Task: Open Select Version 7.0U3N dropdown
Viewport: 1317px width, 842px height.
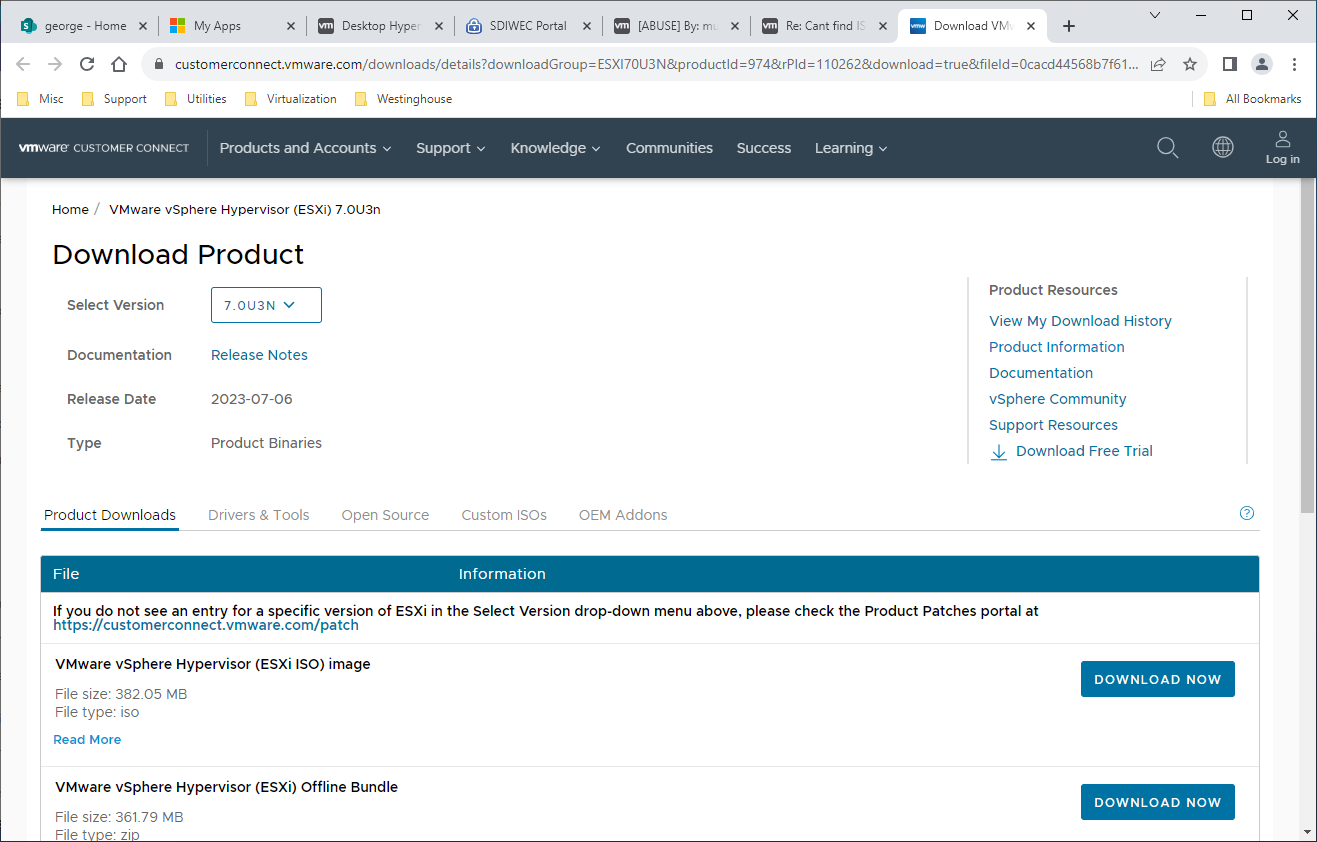Action: pyautogui.click(x=266, y=305)
